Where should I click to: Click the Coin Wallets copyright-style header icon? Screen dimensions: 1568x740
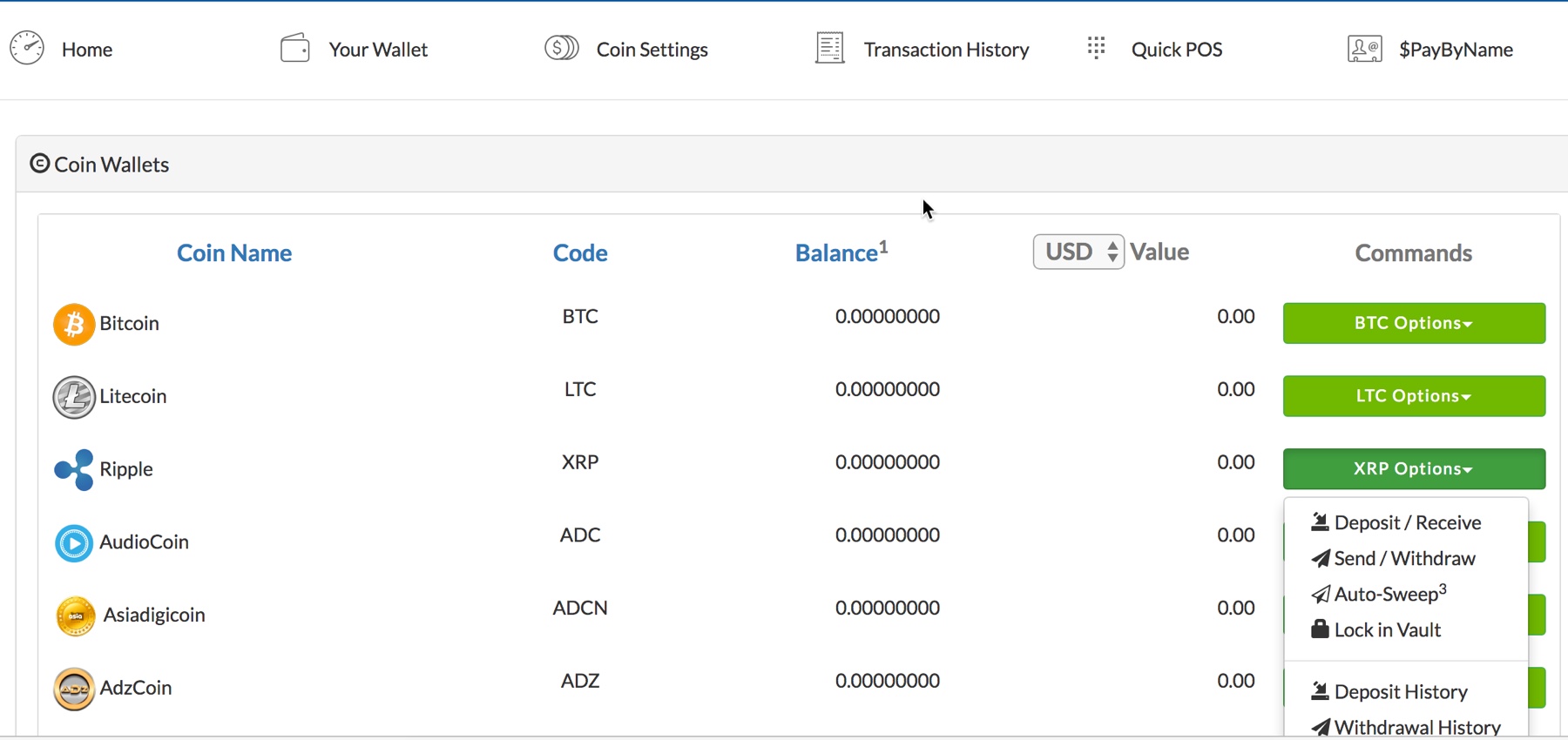pyautogui.click(x=39, y=163)
